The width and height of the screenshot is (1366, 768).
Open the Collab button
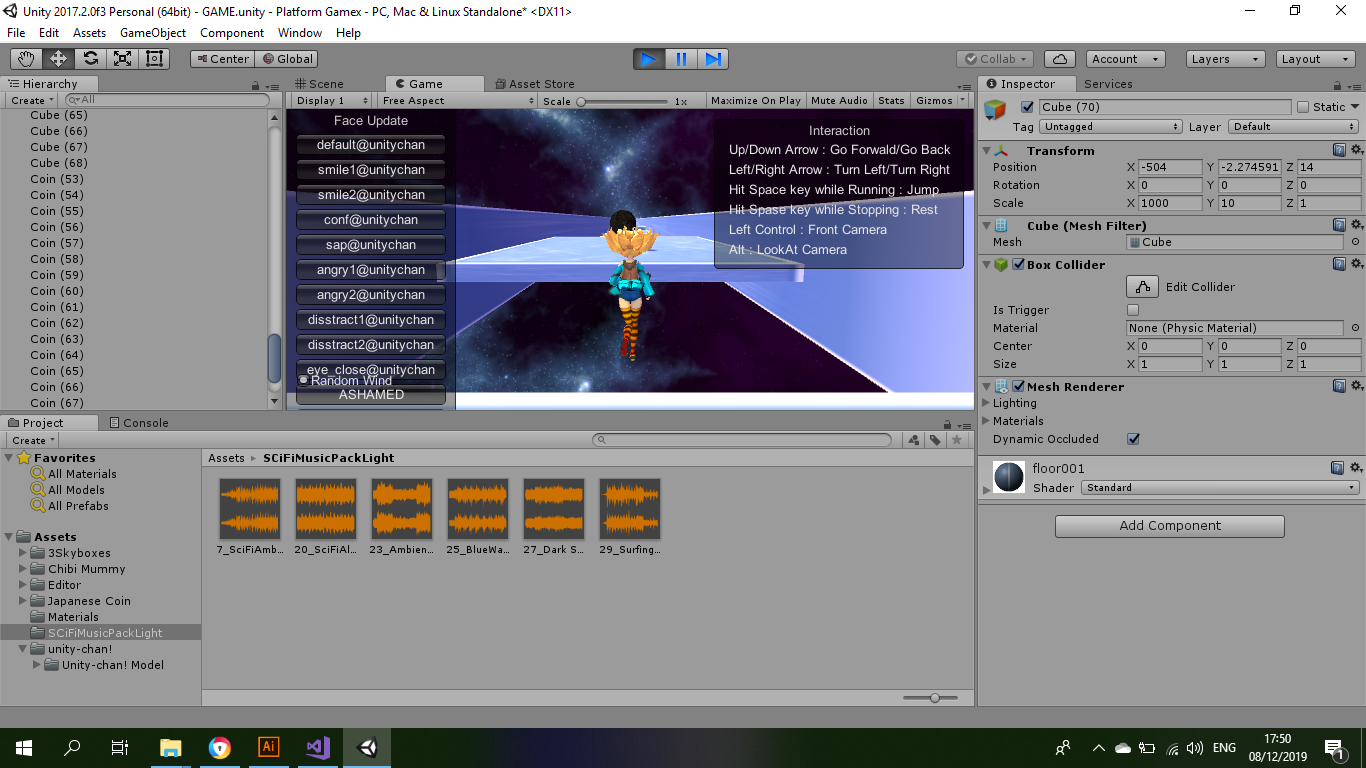tap(995, 59)
